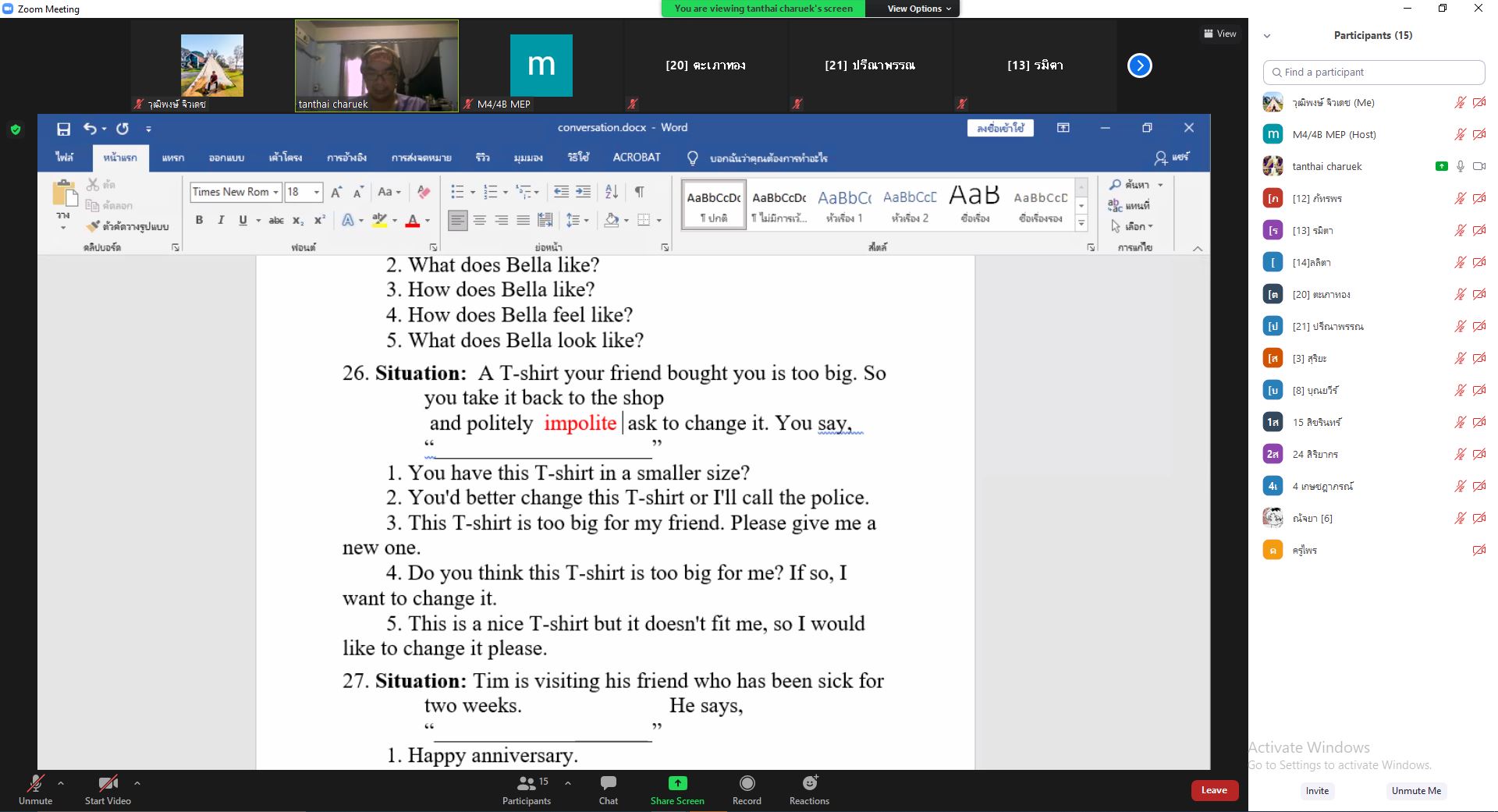Select tanthai charuek video thumbnail
1498x812 pixels.
pos(377,66)
